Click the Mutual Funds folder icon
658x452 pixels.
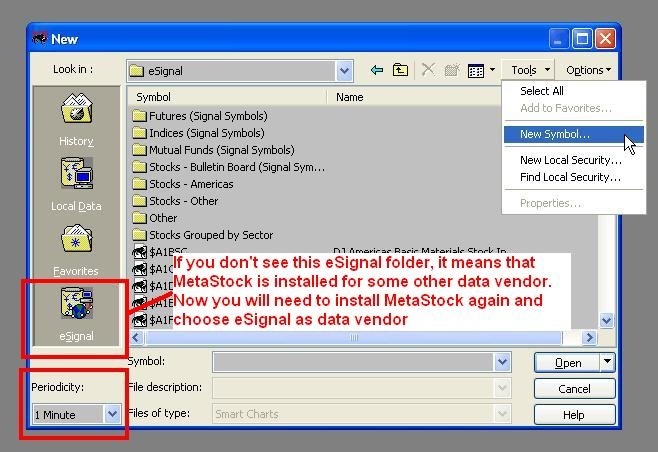point(139,150)
